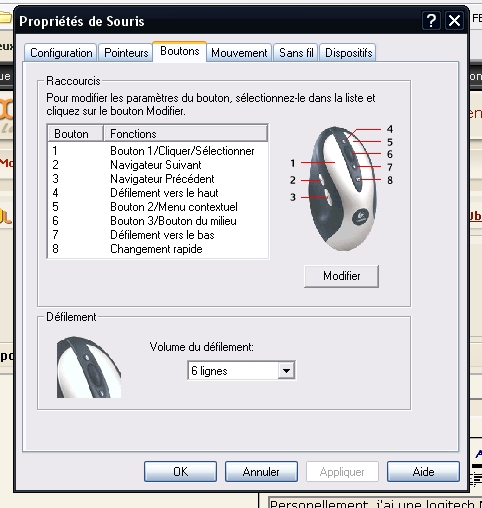
Task: Select the Dispositifs tab
Action: coord(348,53)
